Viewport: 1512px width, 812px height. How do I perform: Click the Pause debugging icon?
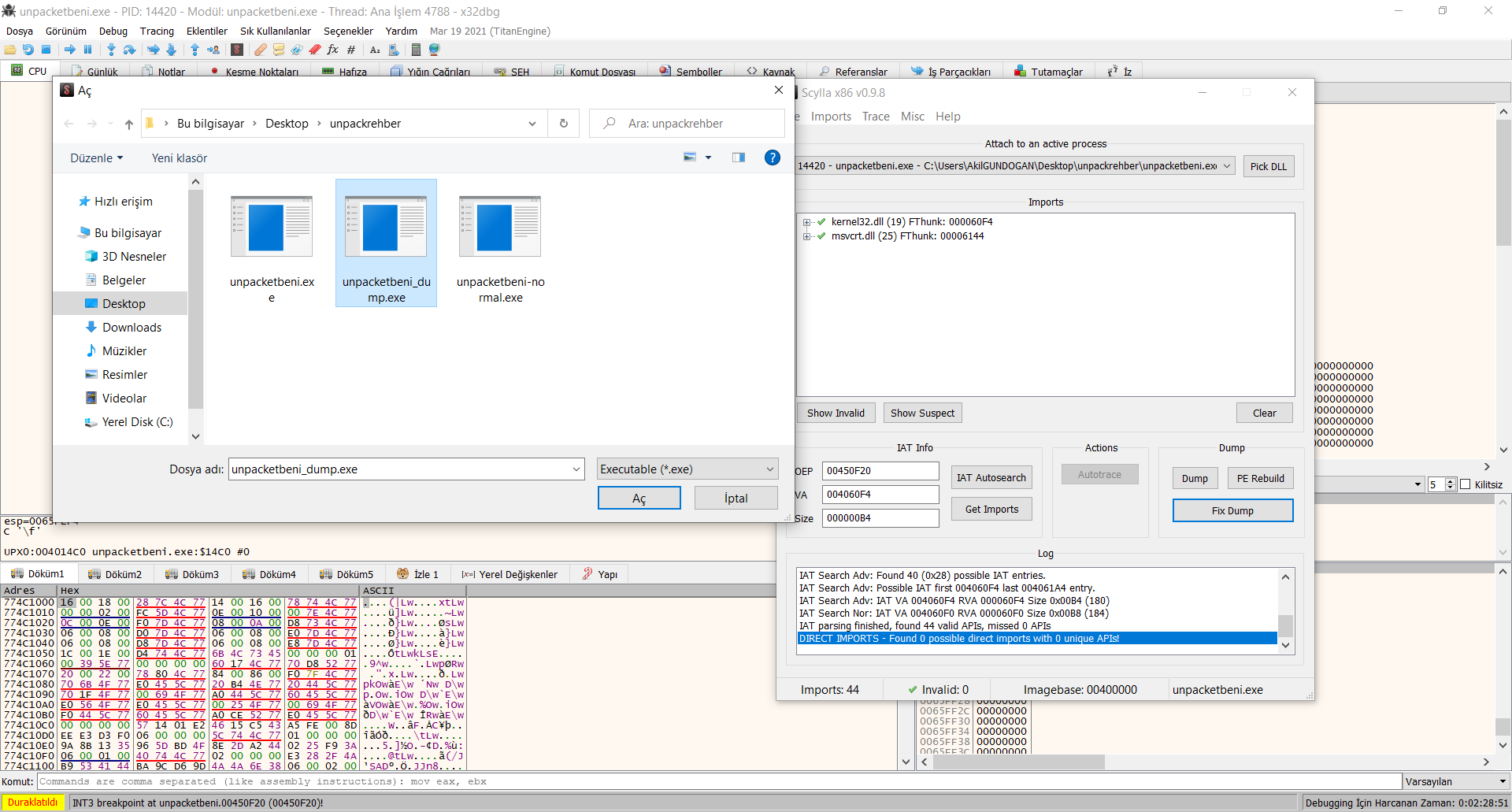click(x=87, y=50)
